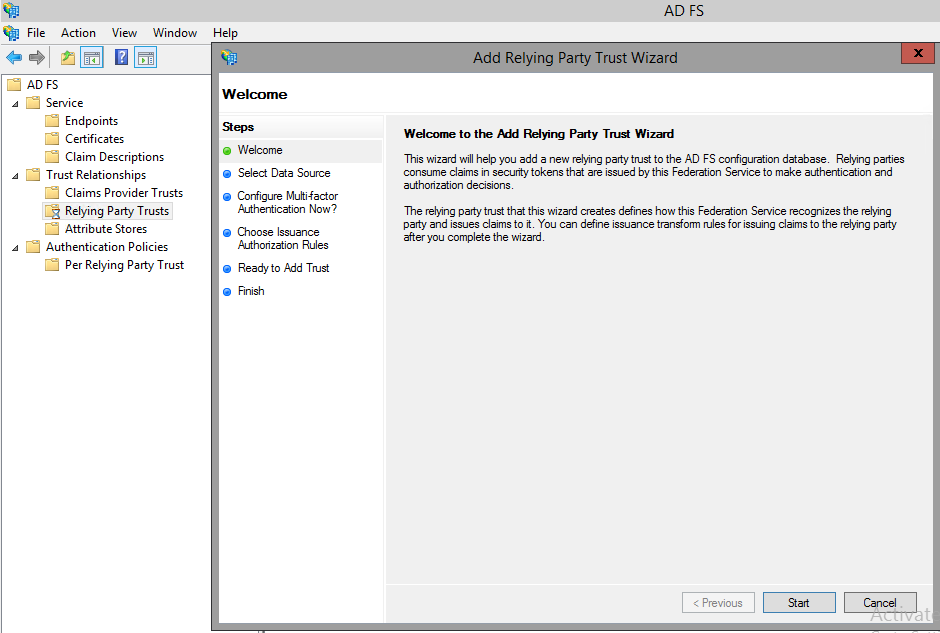Select Attribute Stores in the tree
This screenshot has width=940, height=633.
[105, 229]
